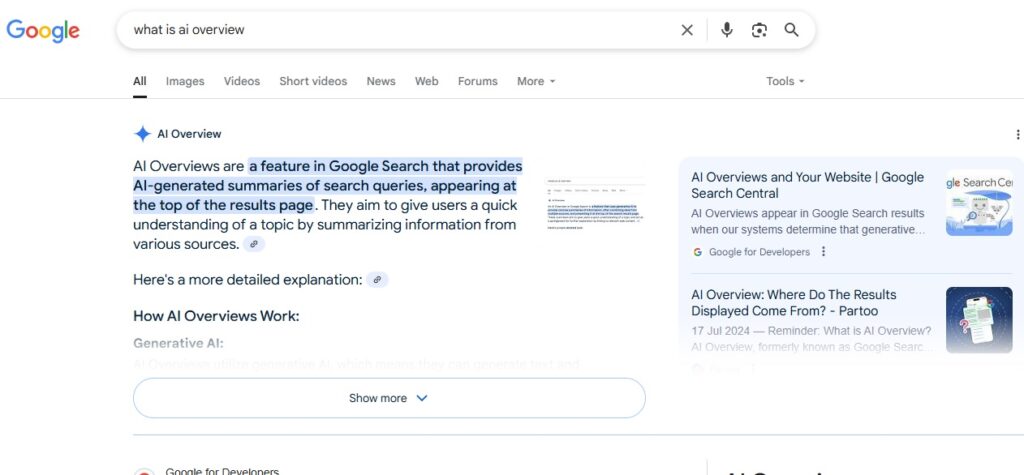Click the AI Overview screenshot thumbnail
The width and height of the screenshot is (1024, 475).
tap(595, 205)
